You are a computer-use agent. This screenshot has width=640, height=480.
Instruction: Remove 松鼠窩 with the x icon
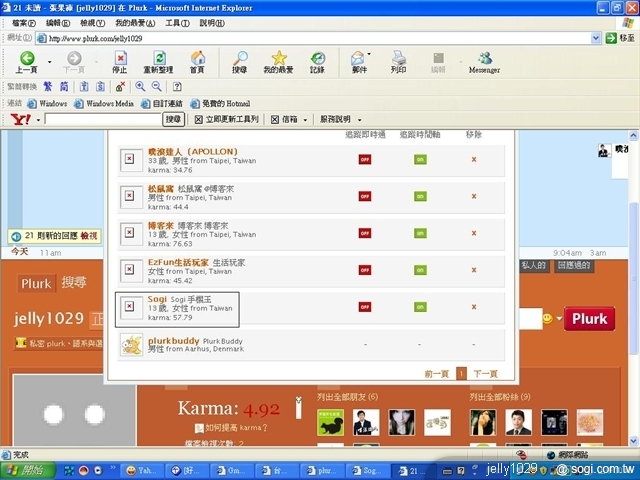474,196
